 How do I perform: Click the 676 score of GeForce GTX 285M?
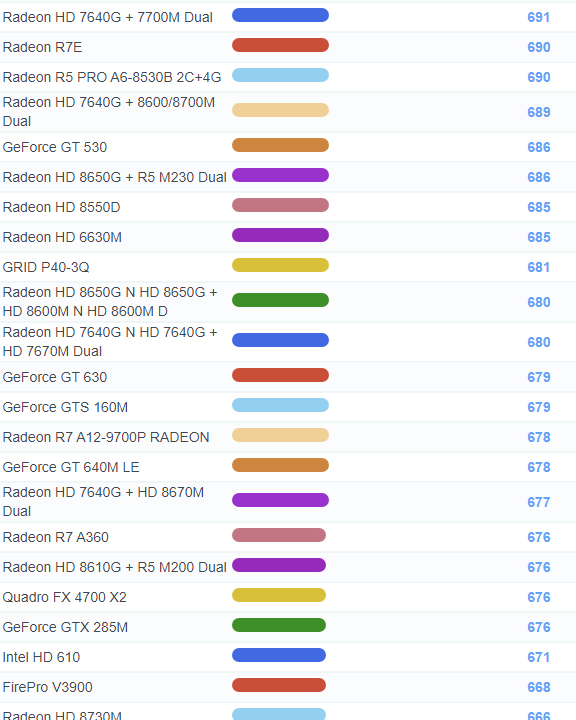539,627
